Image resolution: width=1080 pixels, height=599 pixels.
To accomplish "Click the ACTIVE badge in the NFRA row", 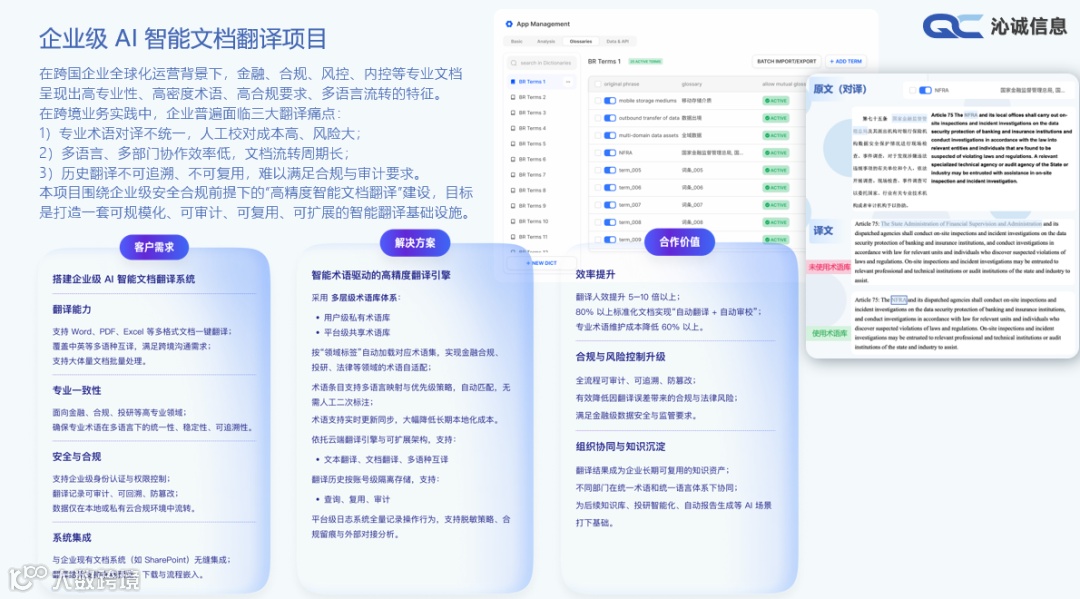I will [x=776, y=153].
